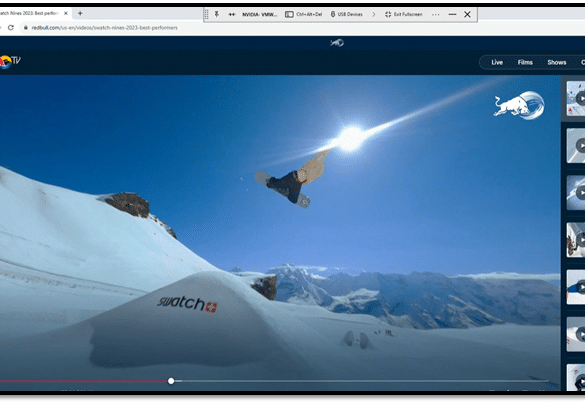
Task: Open the USB Devices menu
Action: click(347, 14)
